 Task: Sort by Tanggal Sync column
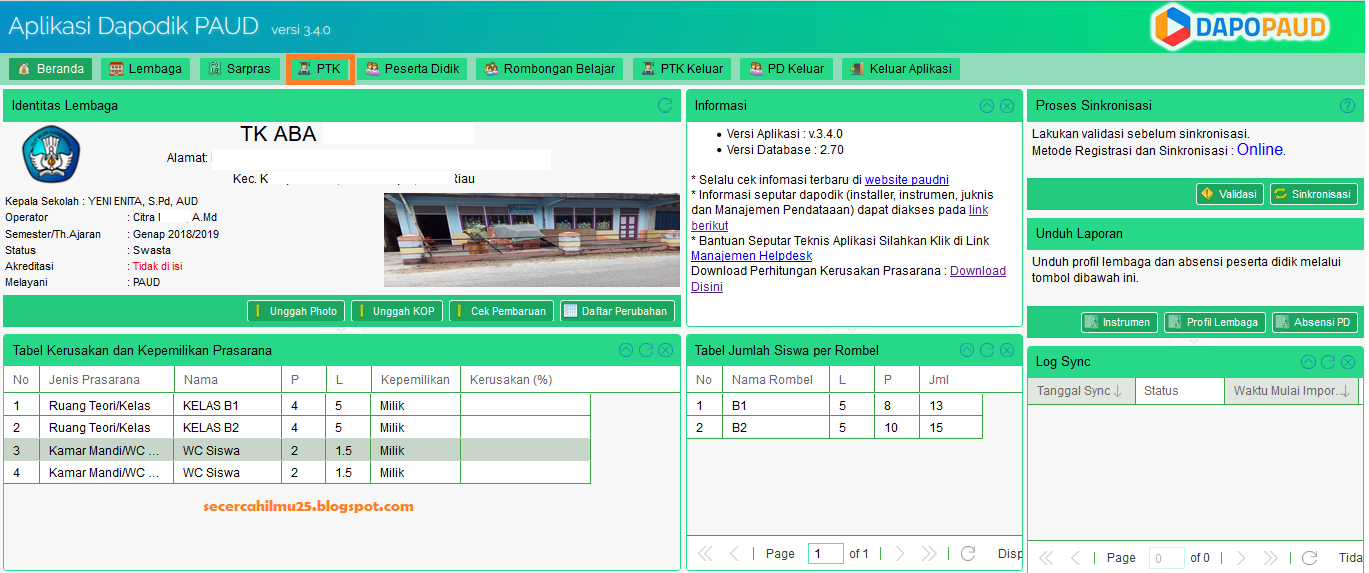coord(1081,391)
